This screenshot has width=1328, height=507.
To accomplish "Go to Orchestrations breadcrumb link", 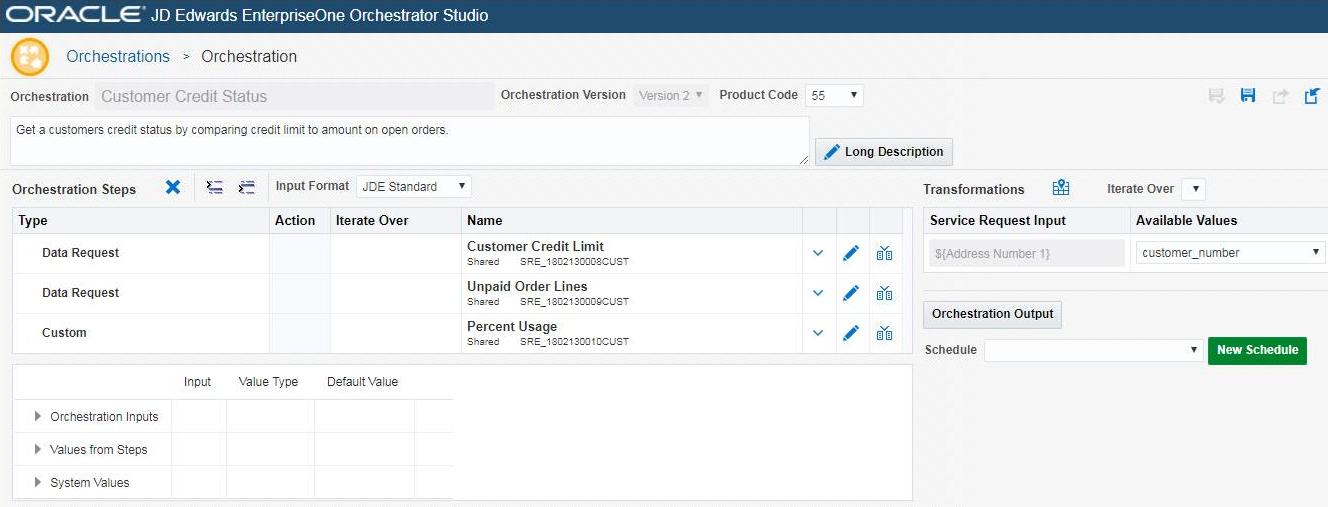I will tap(118, 56).
